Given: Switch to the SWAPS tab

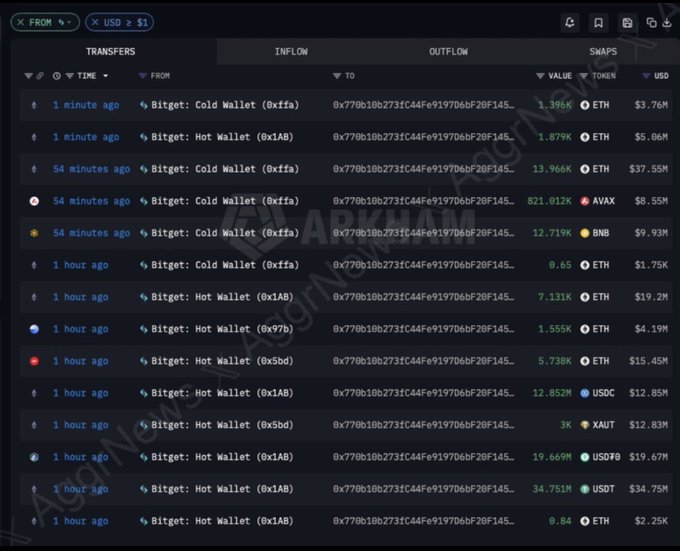Looking at the screenshot, I should [603, 52].
